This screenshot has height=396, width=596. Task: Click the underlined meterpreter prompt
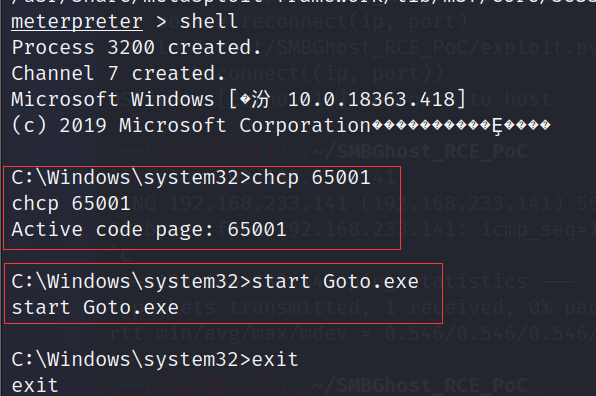pos(77,21)
